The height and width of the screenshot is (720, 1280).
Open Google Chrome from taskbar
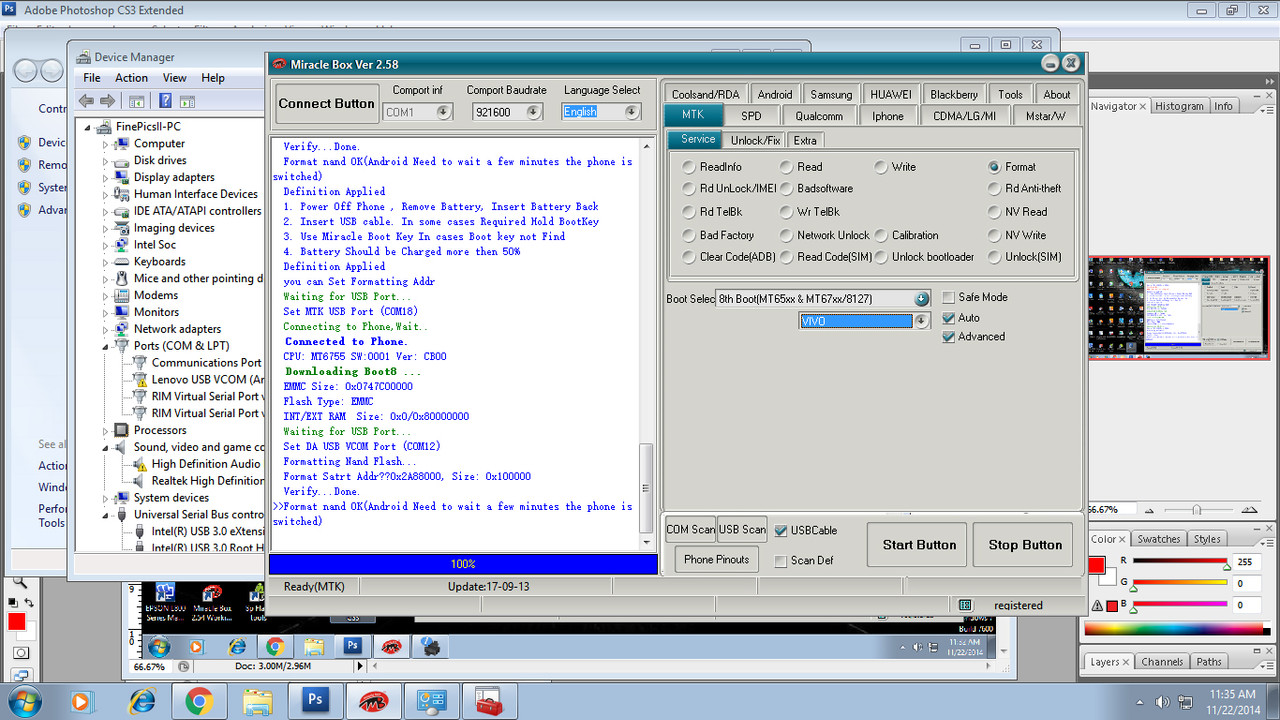point(199,701)
